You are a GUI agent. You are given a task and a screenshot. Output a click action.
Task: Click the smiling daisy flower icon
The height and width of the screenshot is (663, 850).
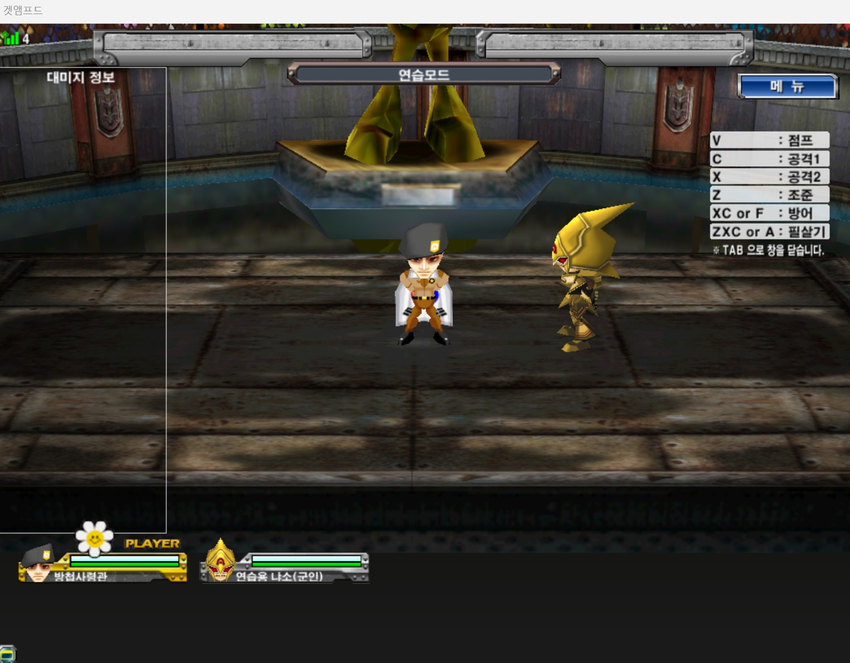pos(94,538)
